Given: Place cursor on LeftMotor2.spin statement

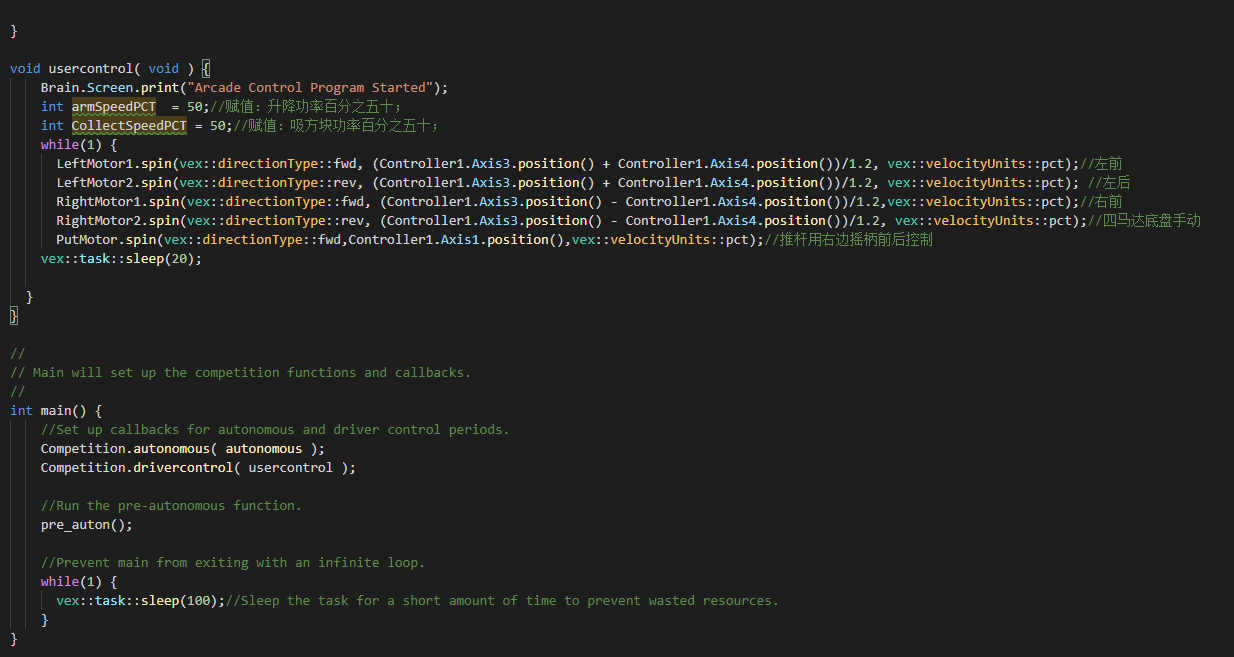Looking at the screenshot, I should click(x=593, y=182).
